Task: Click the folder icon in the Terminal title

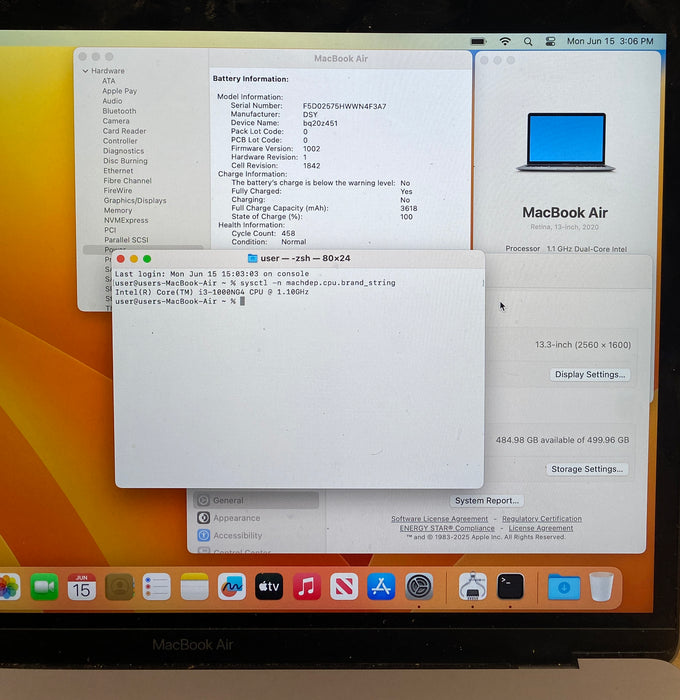Action: tap(252, 258)
